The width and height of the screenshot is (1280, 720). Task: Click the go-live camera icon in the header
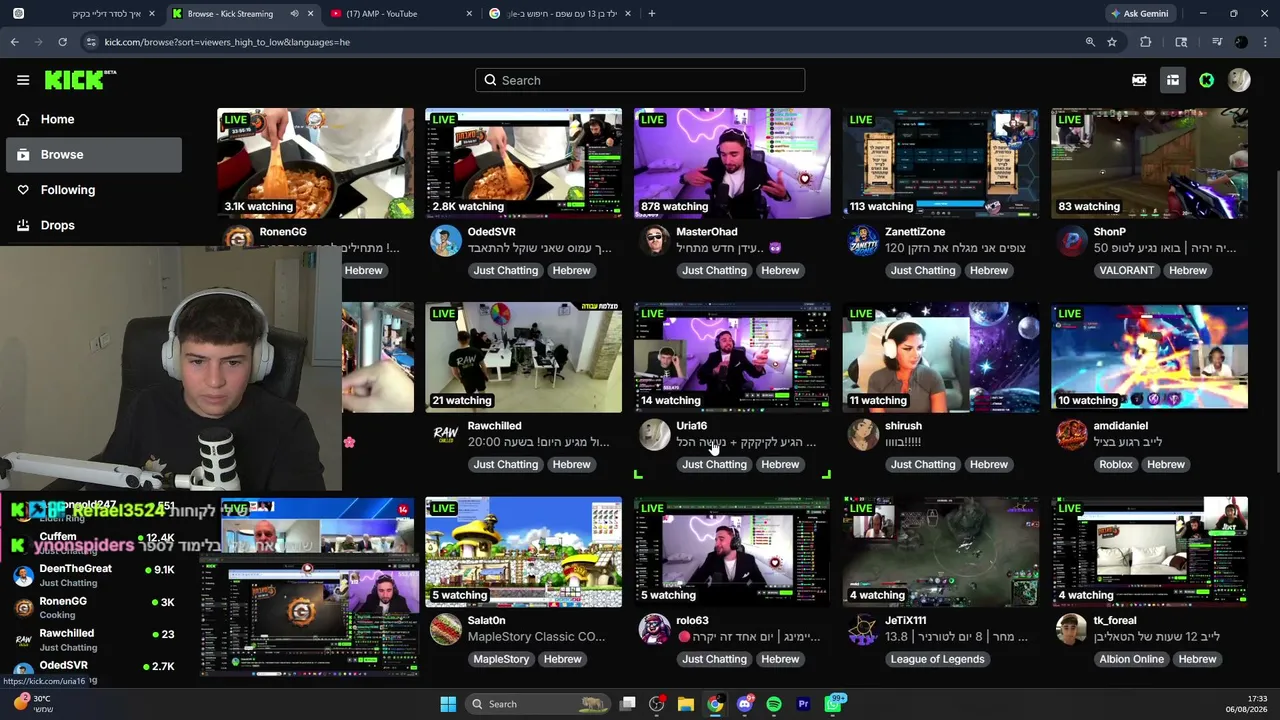(1139, 80)
